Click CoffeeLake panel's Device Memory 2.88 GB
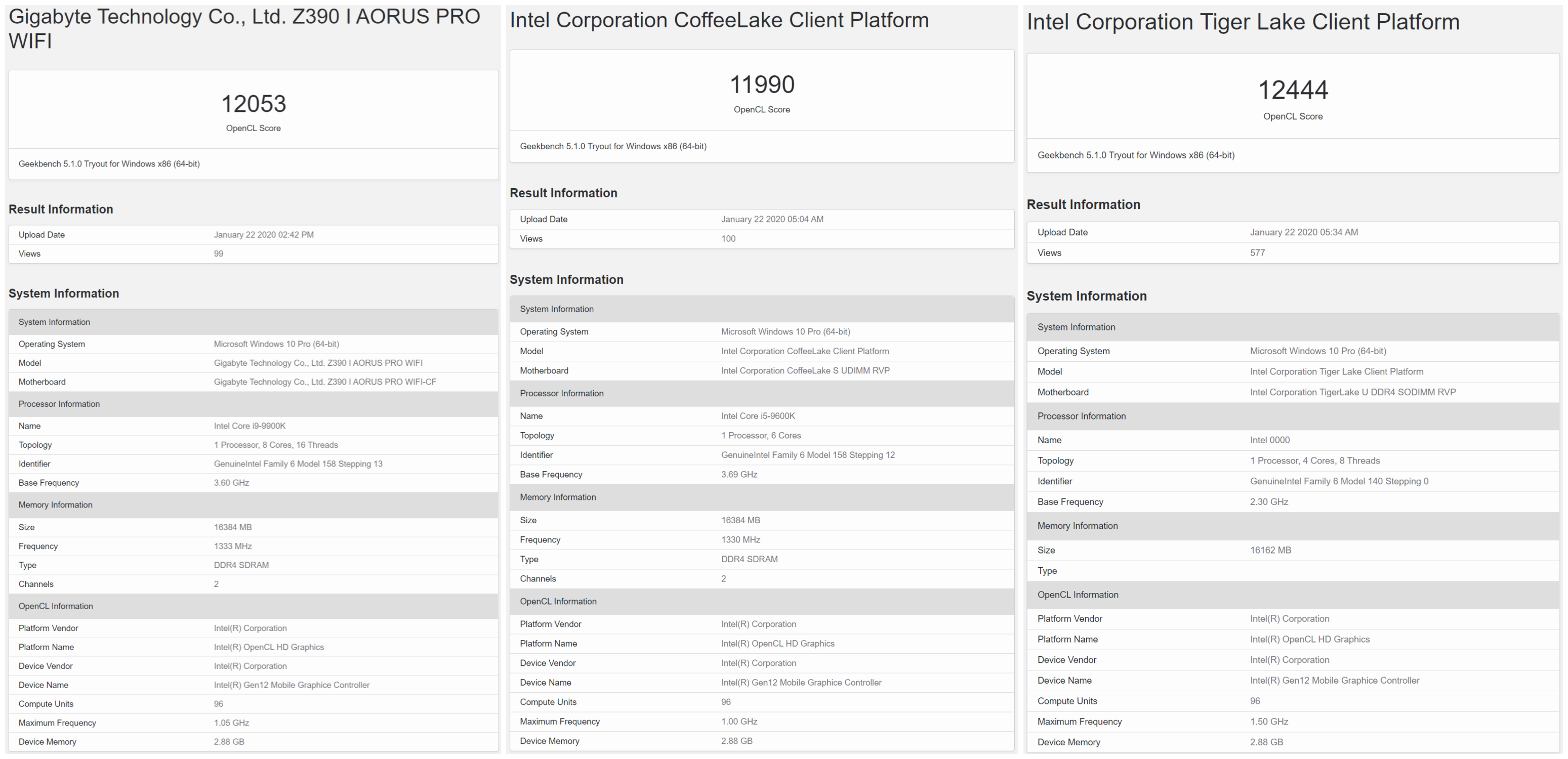The height and width of the screenshot is (759, 1568). (736, 741)
